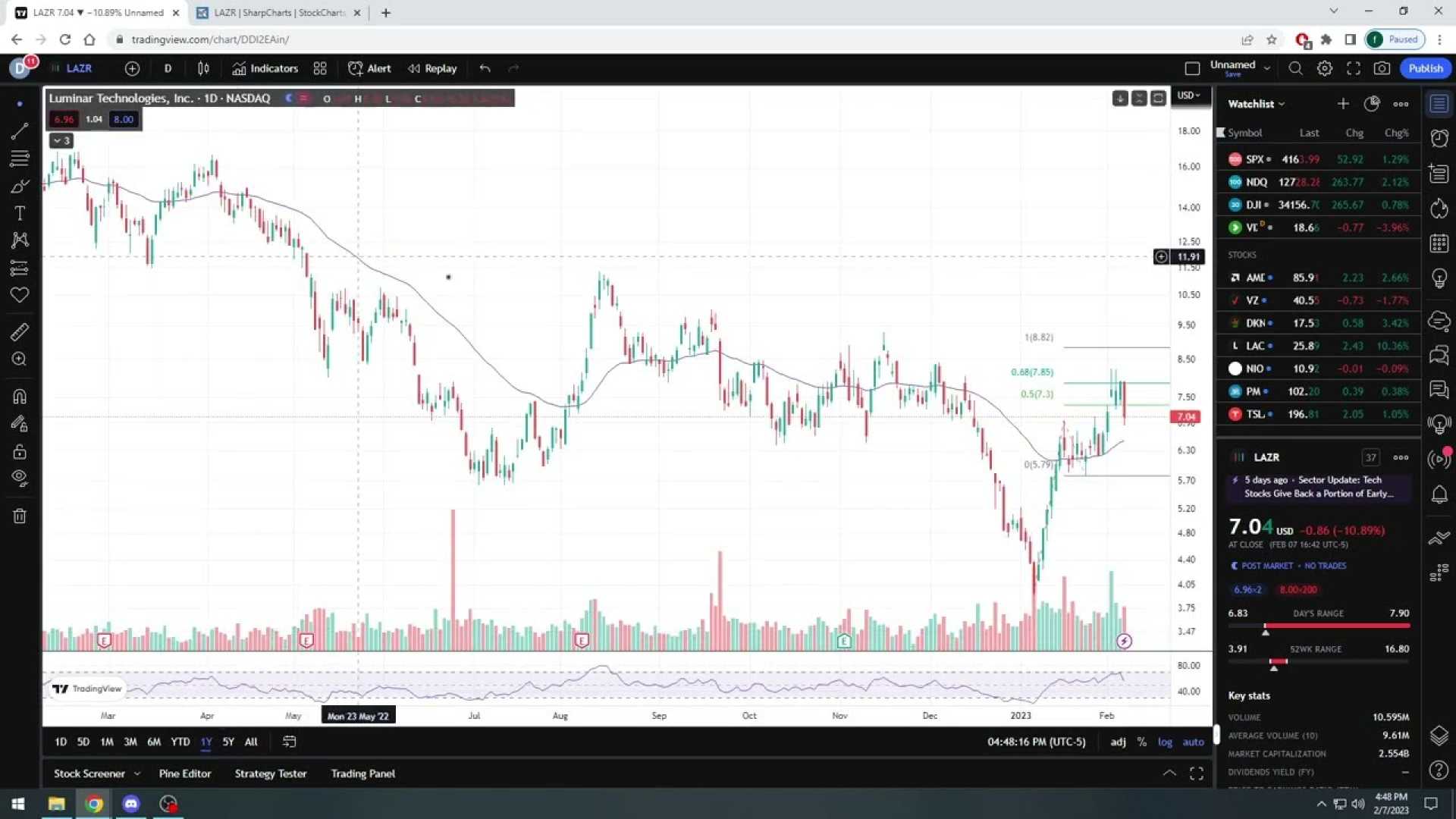Screen dimensions: 1456x819
Task: Open watchlist more options menu
Action: click(x=1401, y=104)
